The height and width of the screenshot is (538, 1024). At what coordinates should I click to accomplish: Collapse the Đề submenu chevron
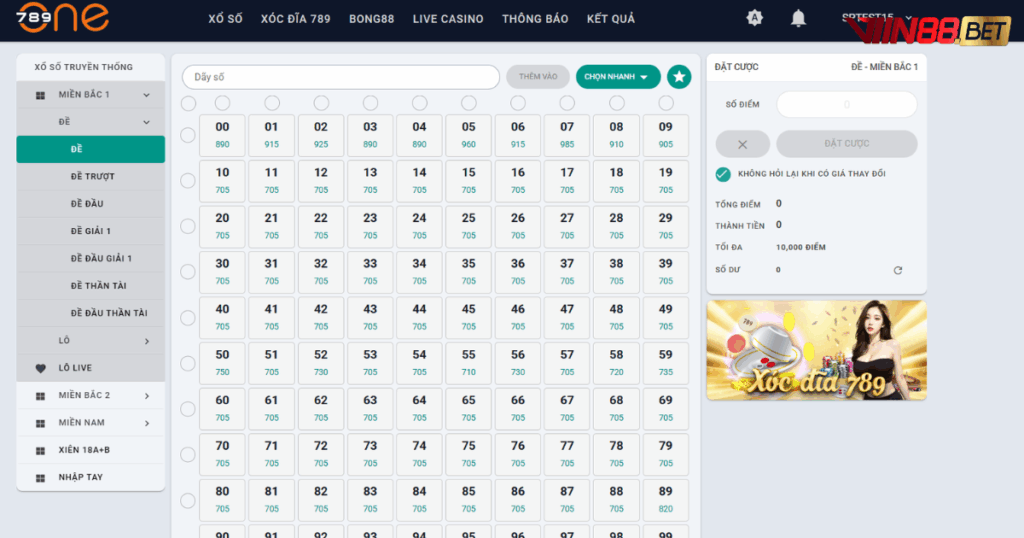pos(146,123)
